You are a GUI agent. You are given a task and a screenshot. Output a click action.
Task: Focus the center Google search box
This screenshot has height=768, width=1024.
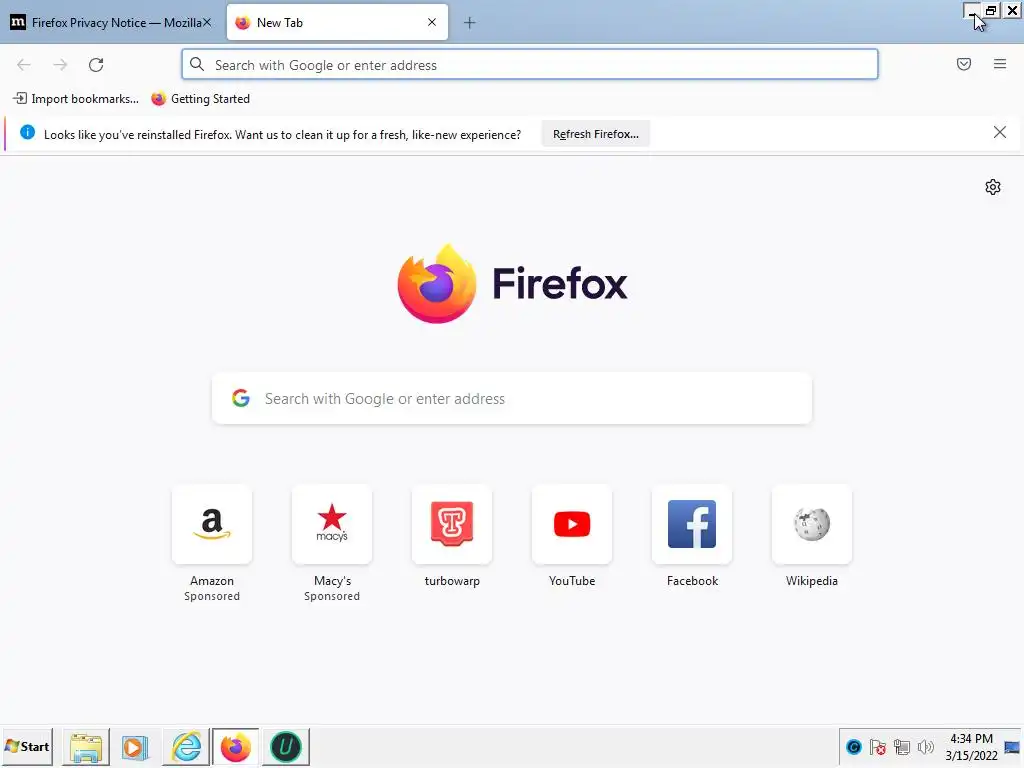[x=512, y=398]
